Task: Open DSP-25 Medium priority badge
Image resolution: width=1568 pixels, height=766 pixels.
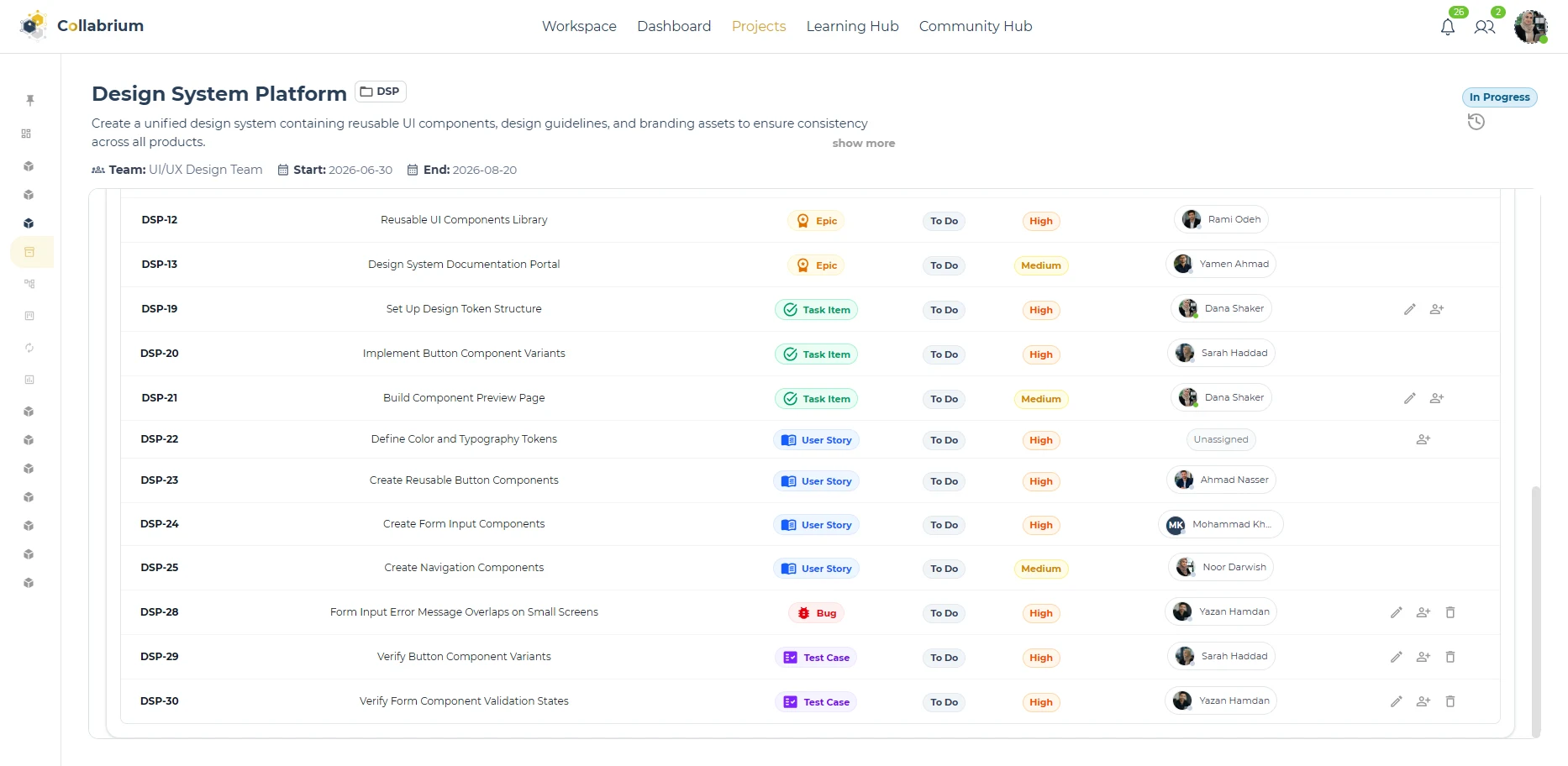Action: (x=1040, y=569)
